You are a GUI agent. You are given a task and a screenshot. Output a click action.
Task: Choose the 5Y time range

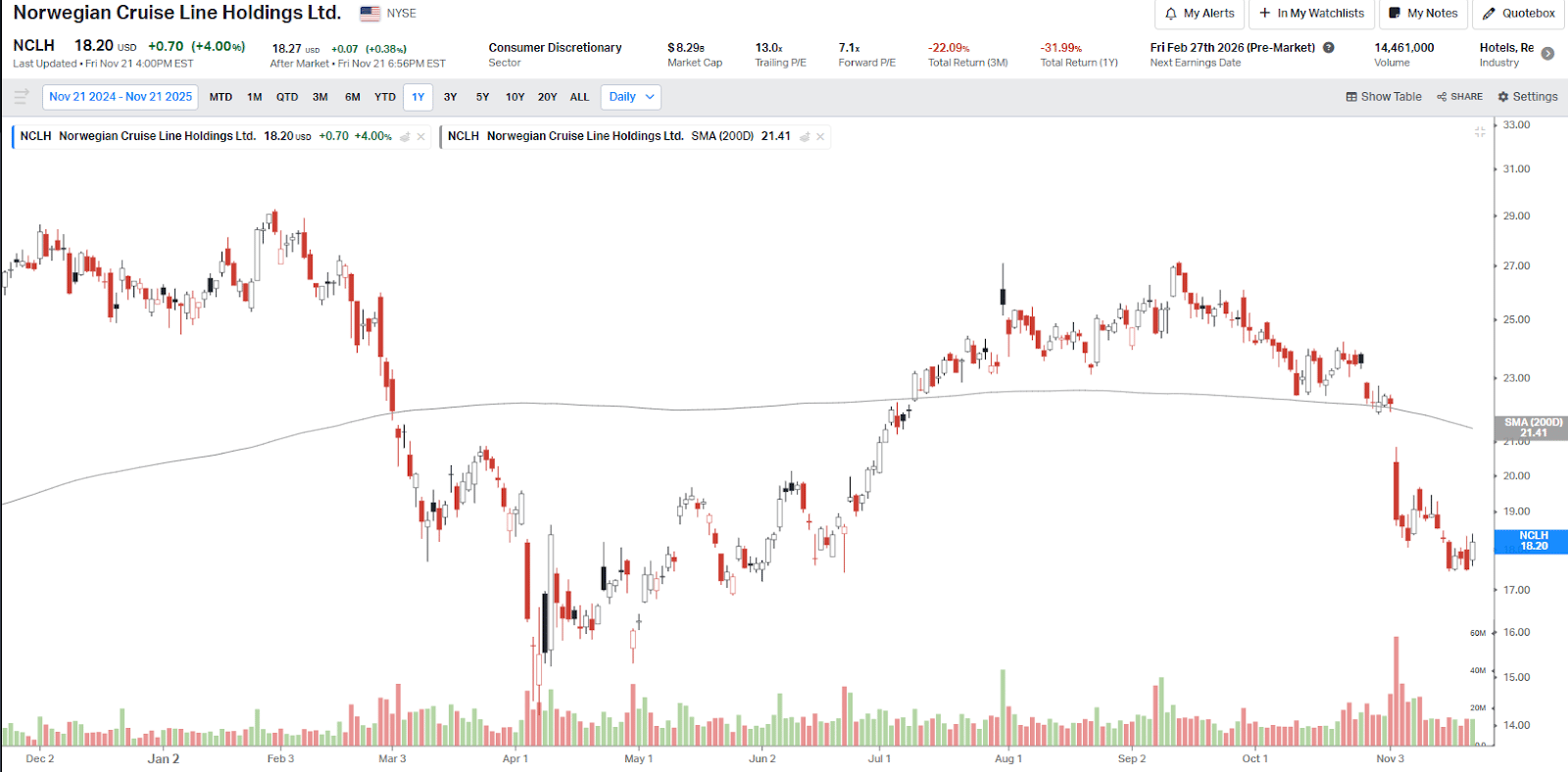(483, 97)
